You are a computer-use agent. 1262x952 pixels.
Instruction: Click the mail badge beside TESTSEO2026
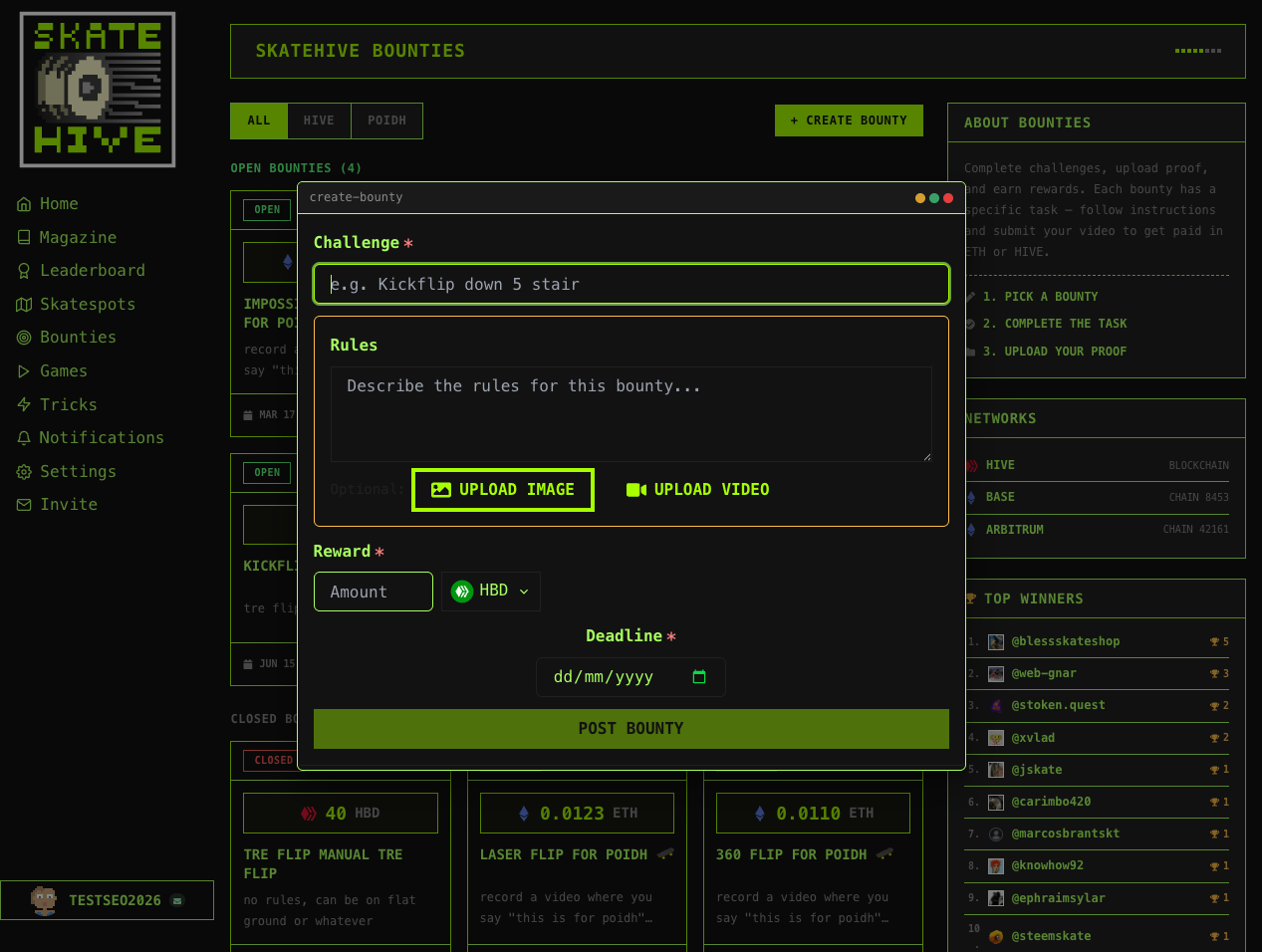(x=177, y=901)
